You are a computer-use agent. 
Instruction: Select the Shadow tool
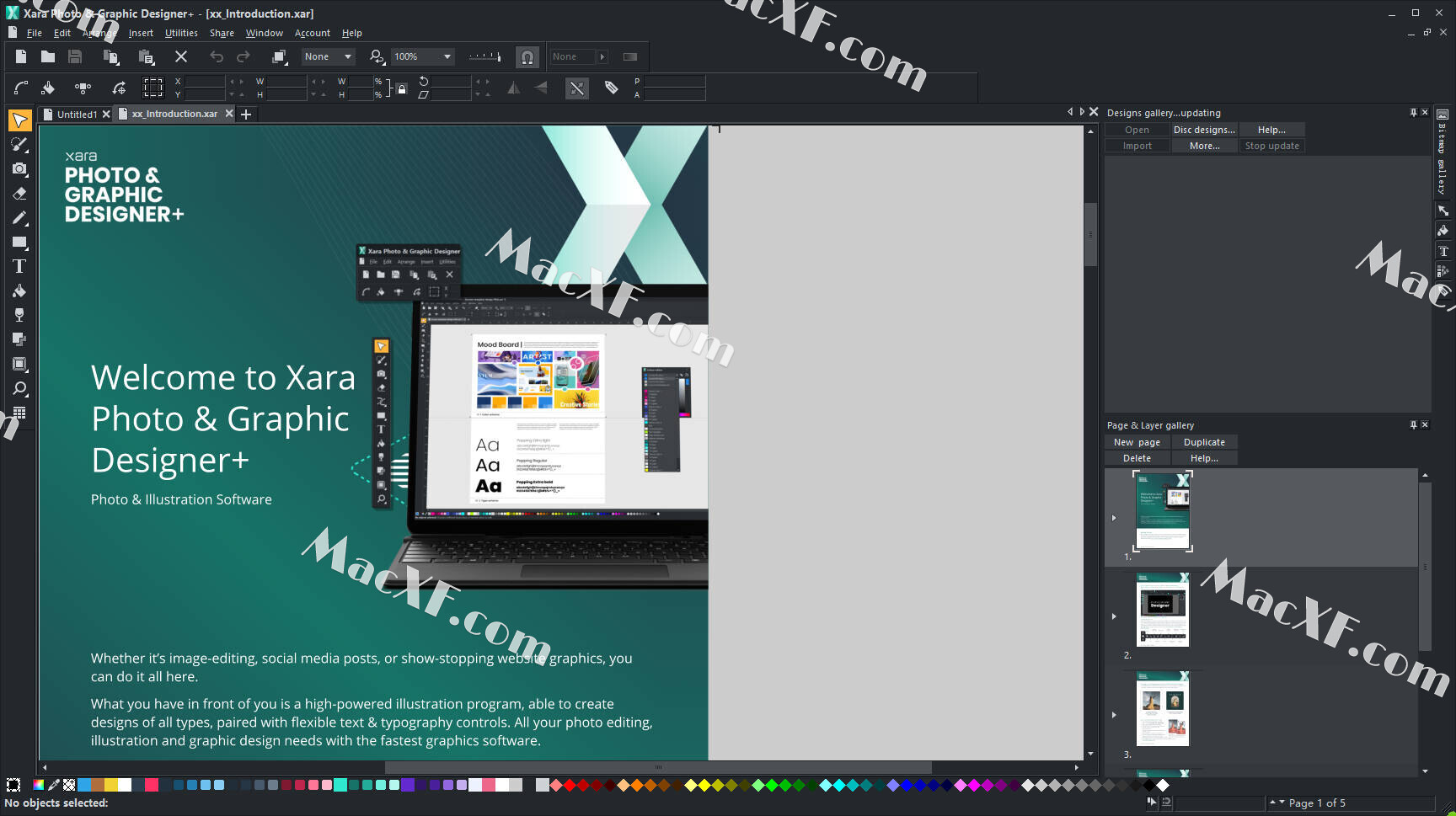click(19, 339)
